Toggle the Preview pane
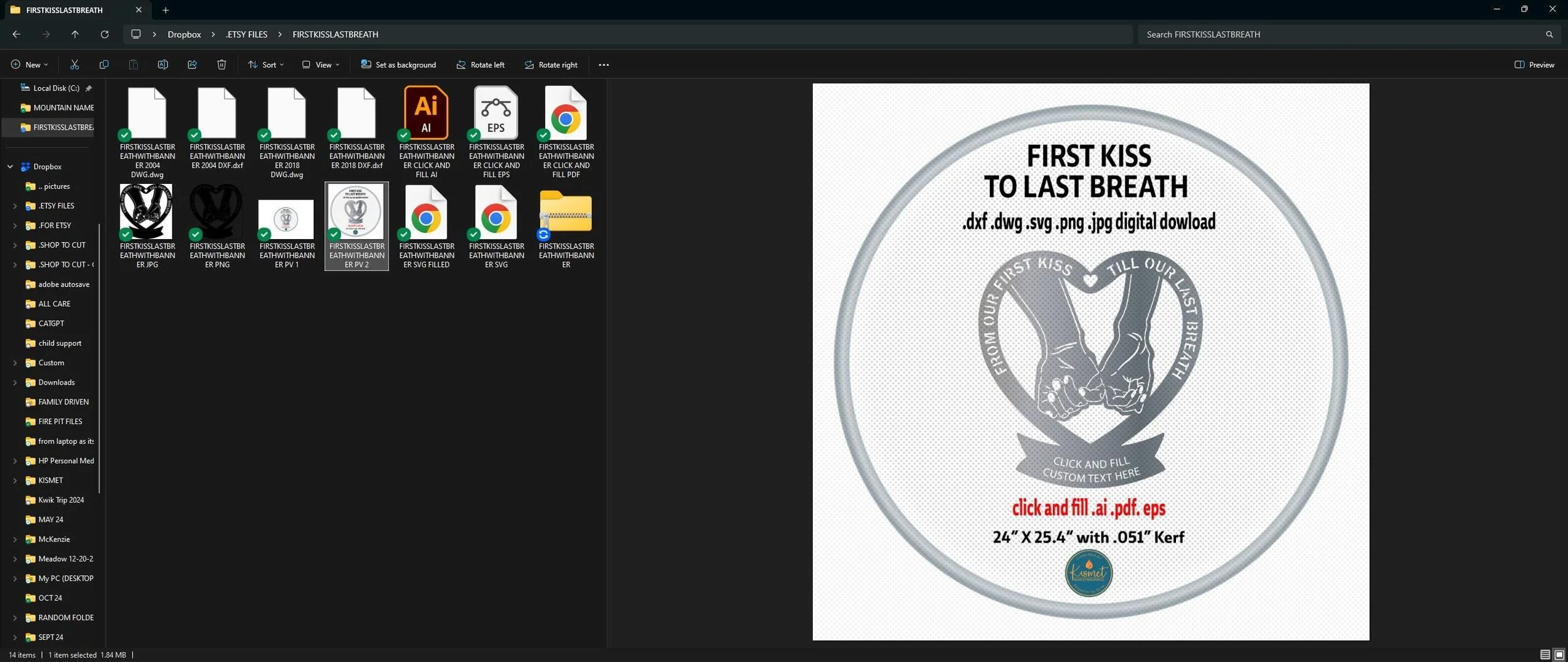Screen dimensions: 1568x662 coord(1534,65)
